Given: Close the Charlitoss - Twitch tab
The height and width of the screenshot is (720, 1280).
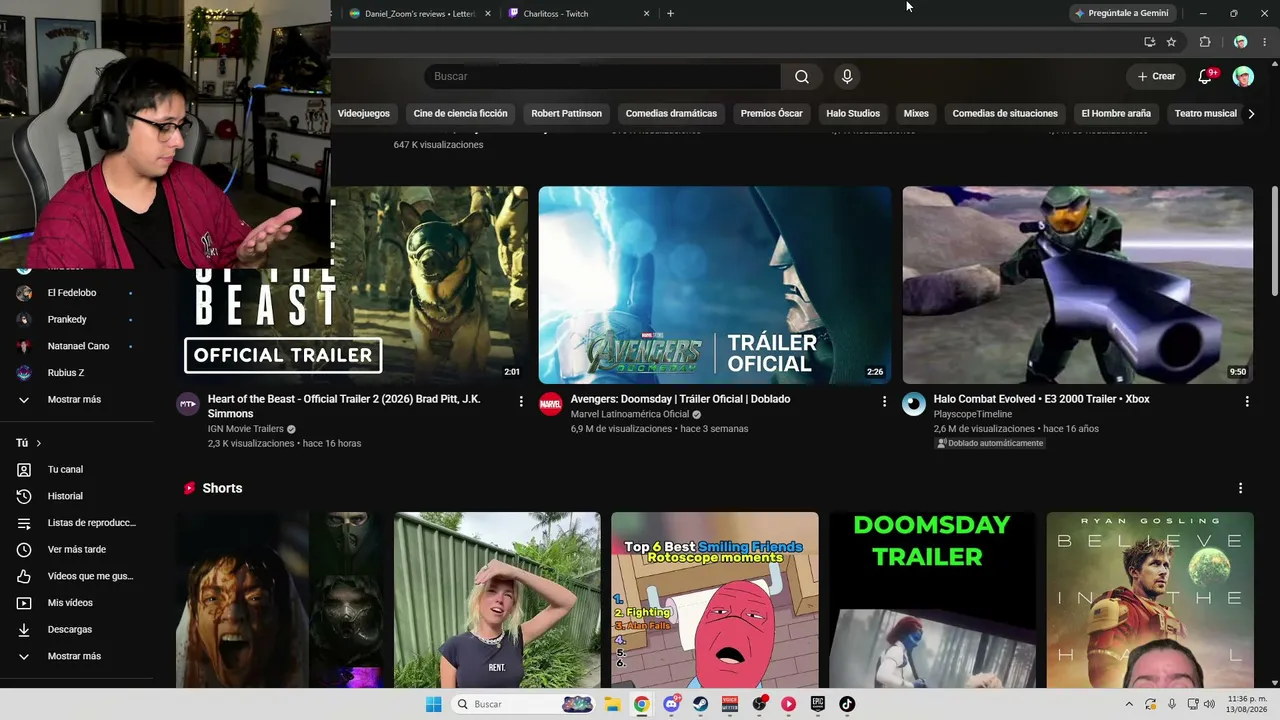Looking at the screenshot, I should point(646,14).
